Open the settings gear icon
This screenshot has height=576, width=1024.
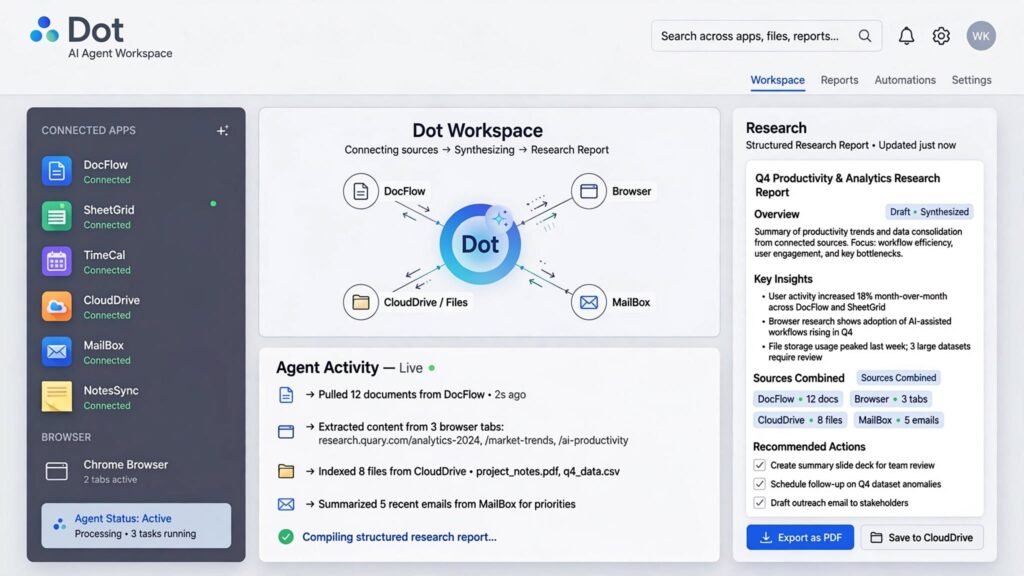pyautogui.click(x=941, y=36)
